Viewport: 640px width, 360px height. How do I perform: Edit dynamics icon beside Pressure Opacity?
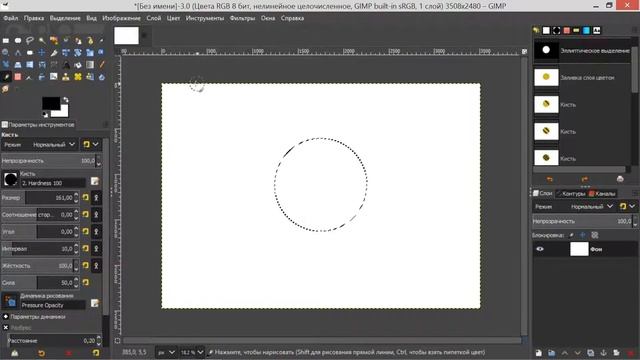click(95, 303)
